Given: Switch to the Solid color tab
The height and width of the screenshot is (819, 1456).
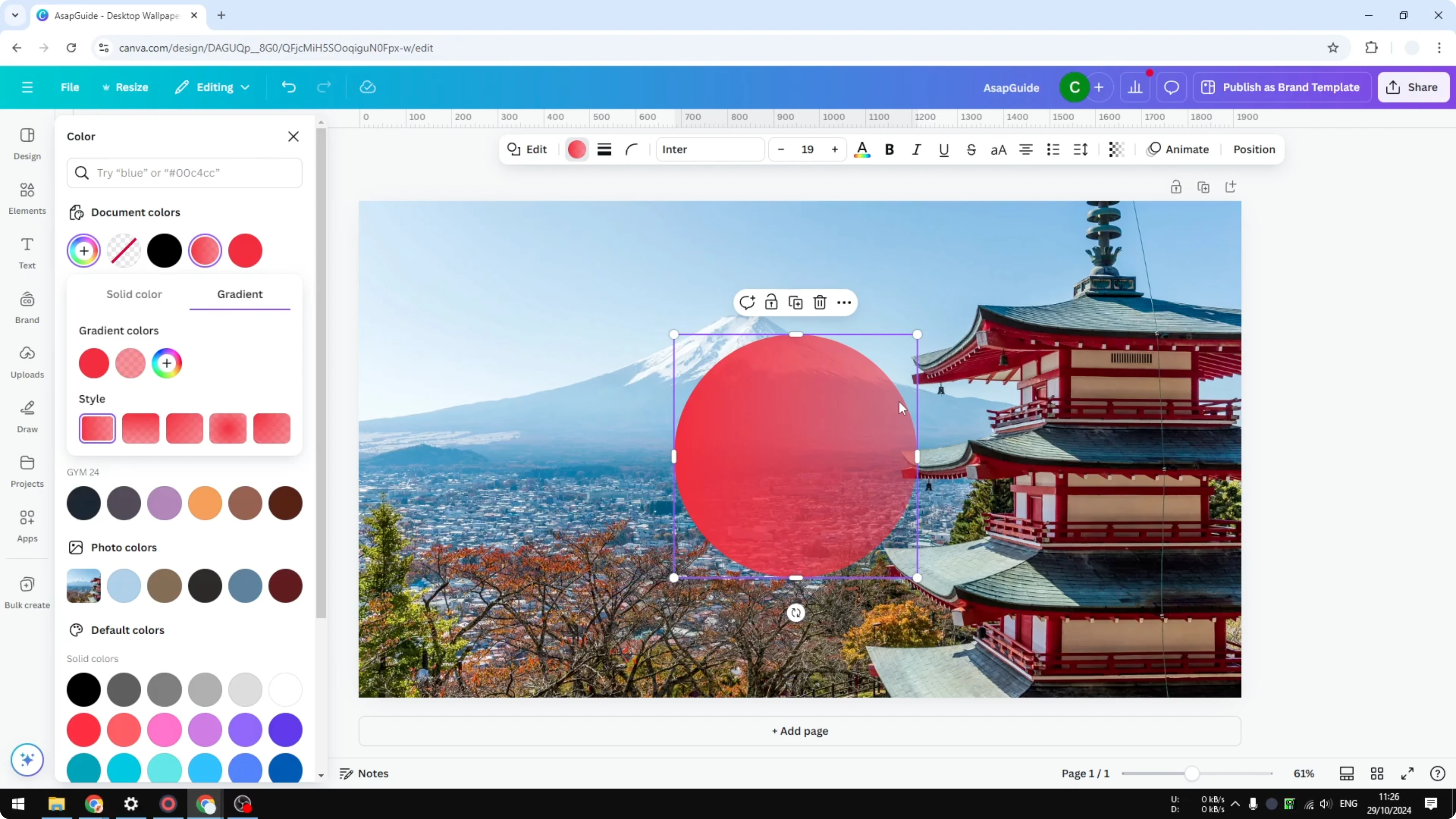Looking at the screenshot, I should (134, 293).
